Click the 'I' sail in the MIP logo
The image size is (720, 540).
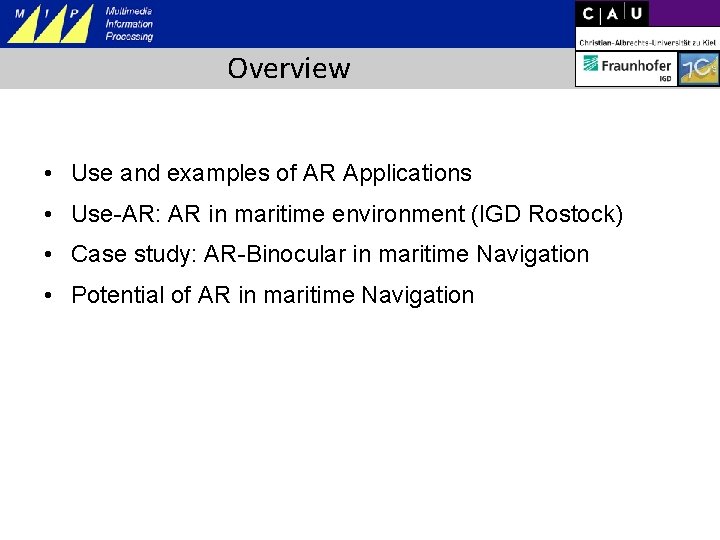point(52,26)
